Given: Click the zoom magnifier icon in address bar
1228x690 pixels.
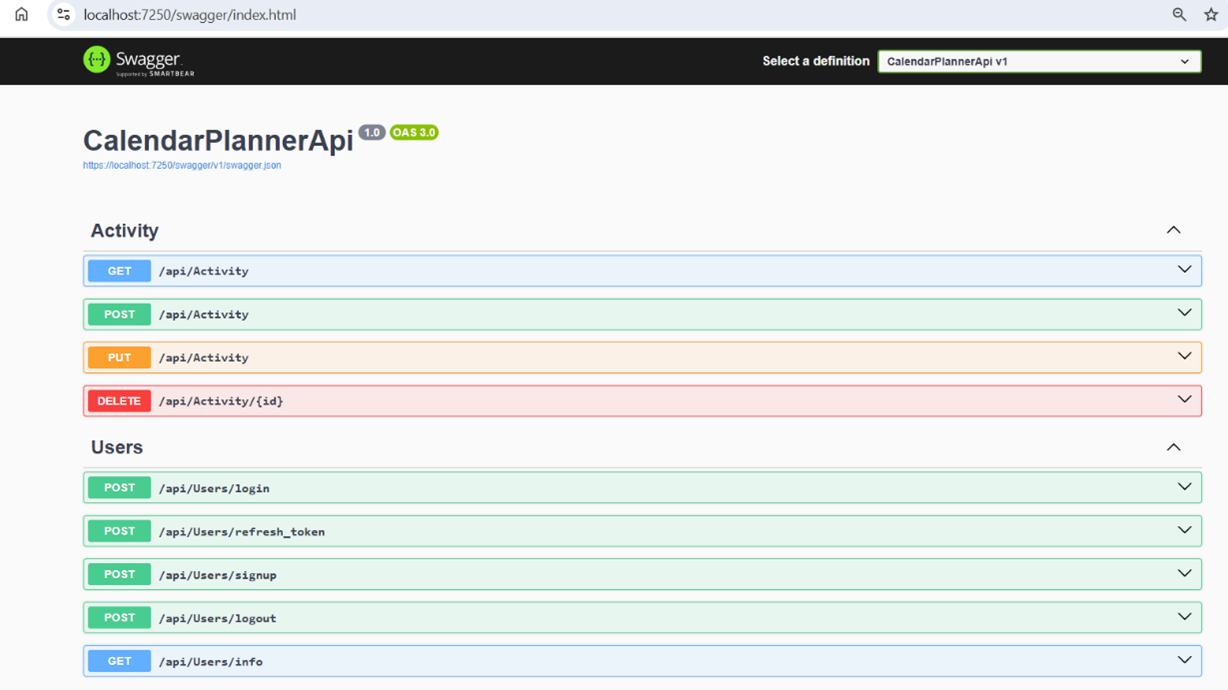Looking at the screenshot, I should pos(1179,15).
